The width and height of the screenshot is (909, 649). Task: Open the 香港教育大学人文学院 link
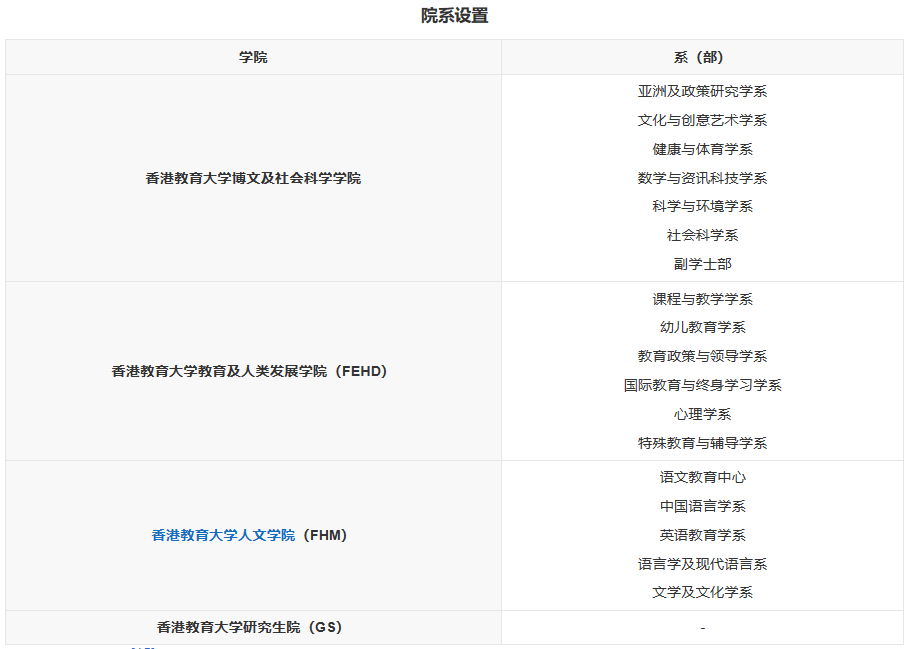coord(223,535)
